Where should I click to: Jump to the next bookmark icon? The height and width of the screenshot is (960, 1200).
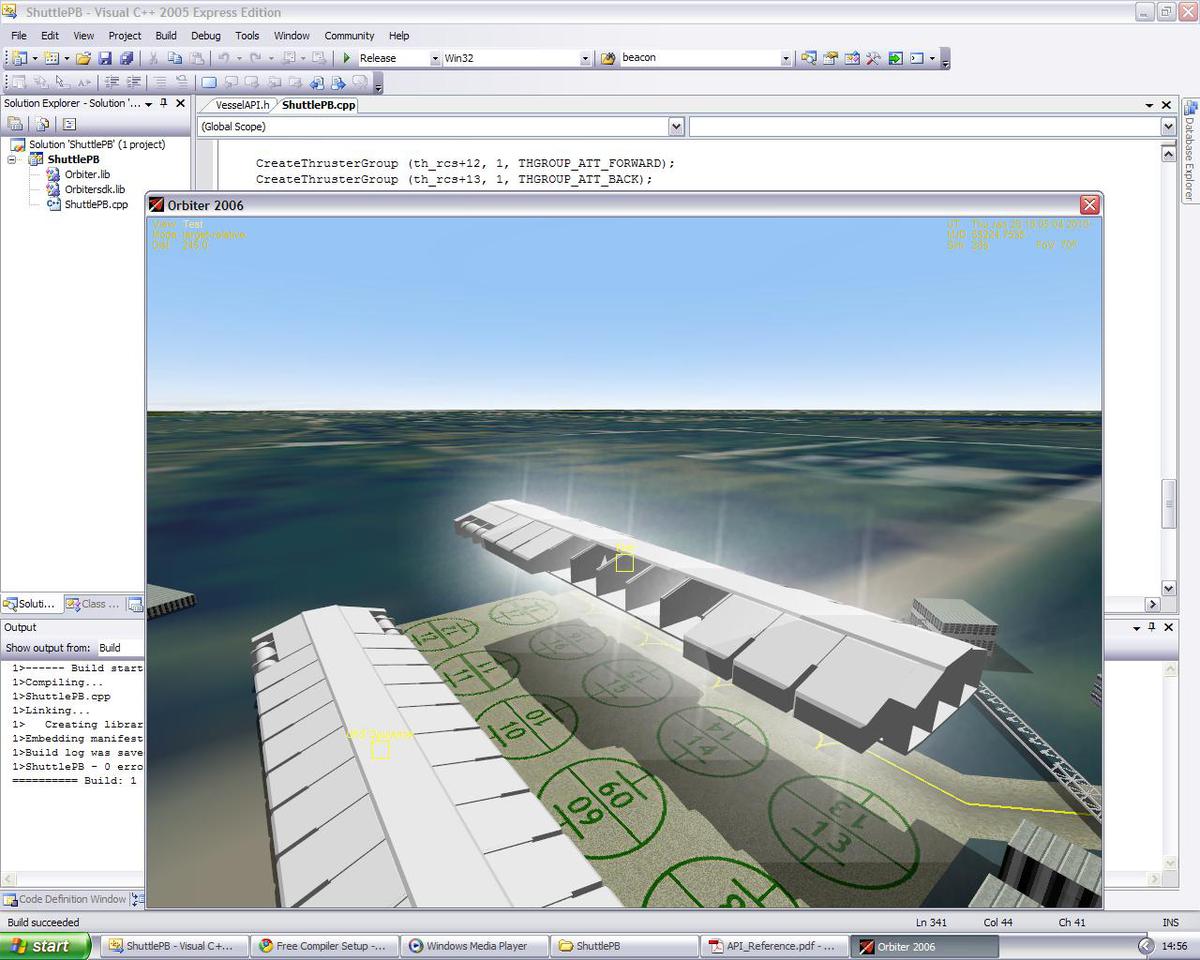252,82
